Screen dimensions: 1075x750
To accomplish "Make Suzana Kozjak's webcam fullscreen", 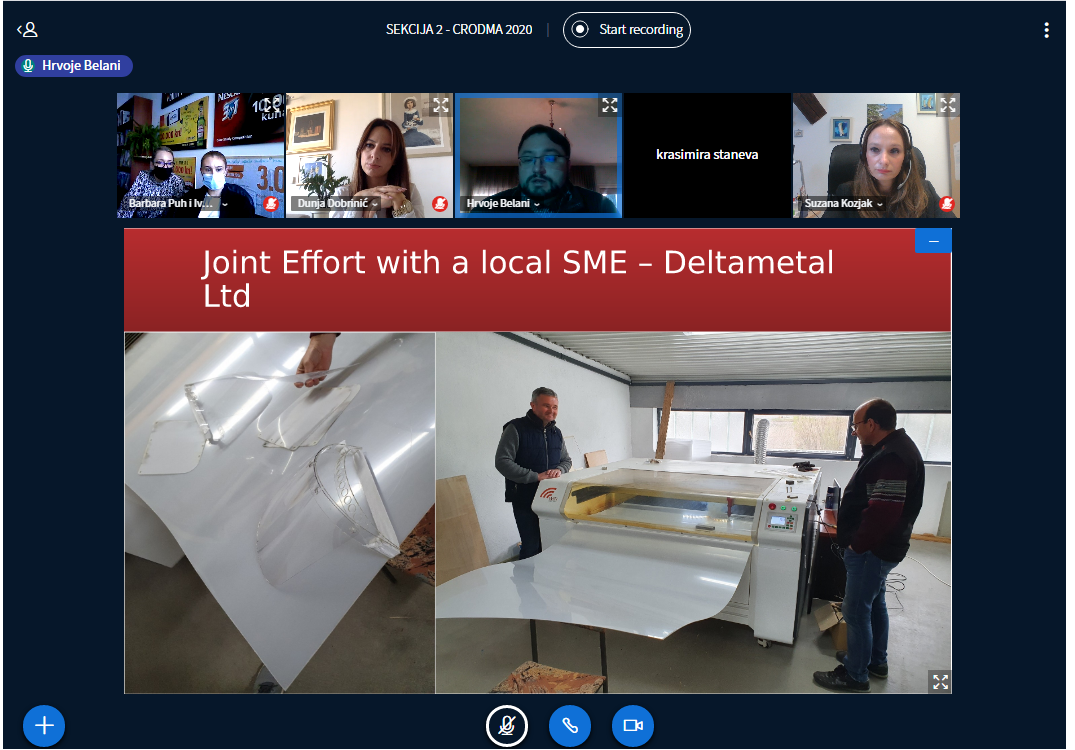I will pyautogui.click(x=947, y=105).
